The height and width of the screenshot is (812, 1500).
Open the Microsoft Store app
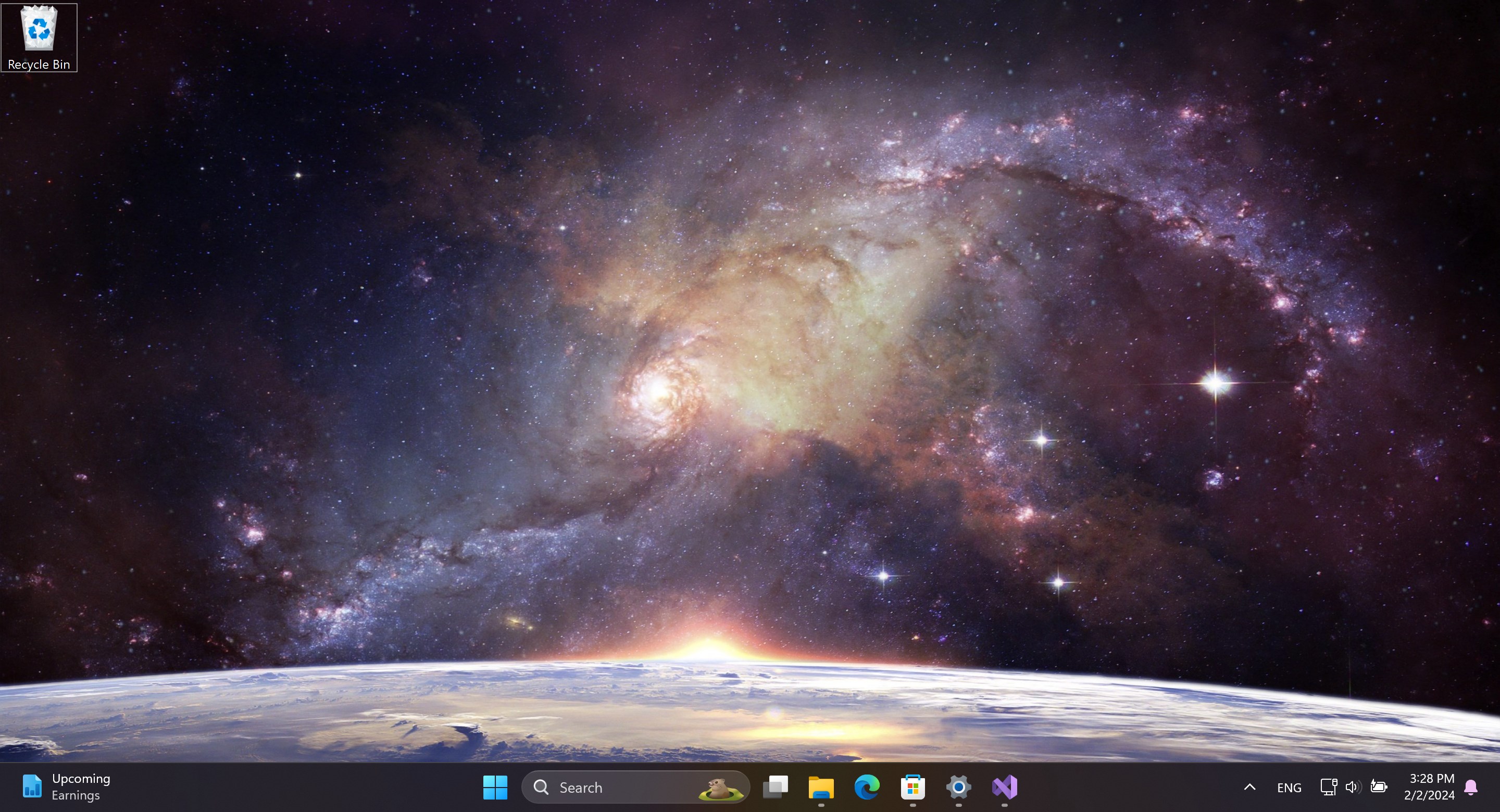tap(913, 787)
